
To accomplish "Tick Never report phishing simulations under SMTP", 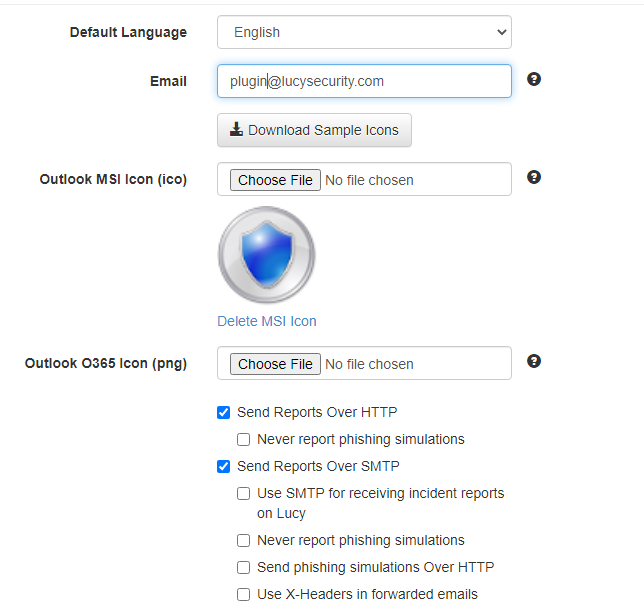I will click(244, 540).
